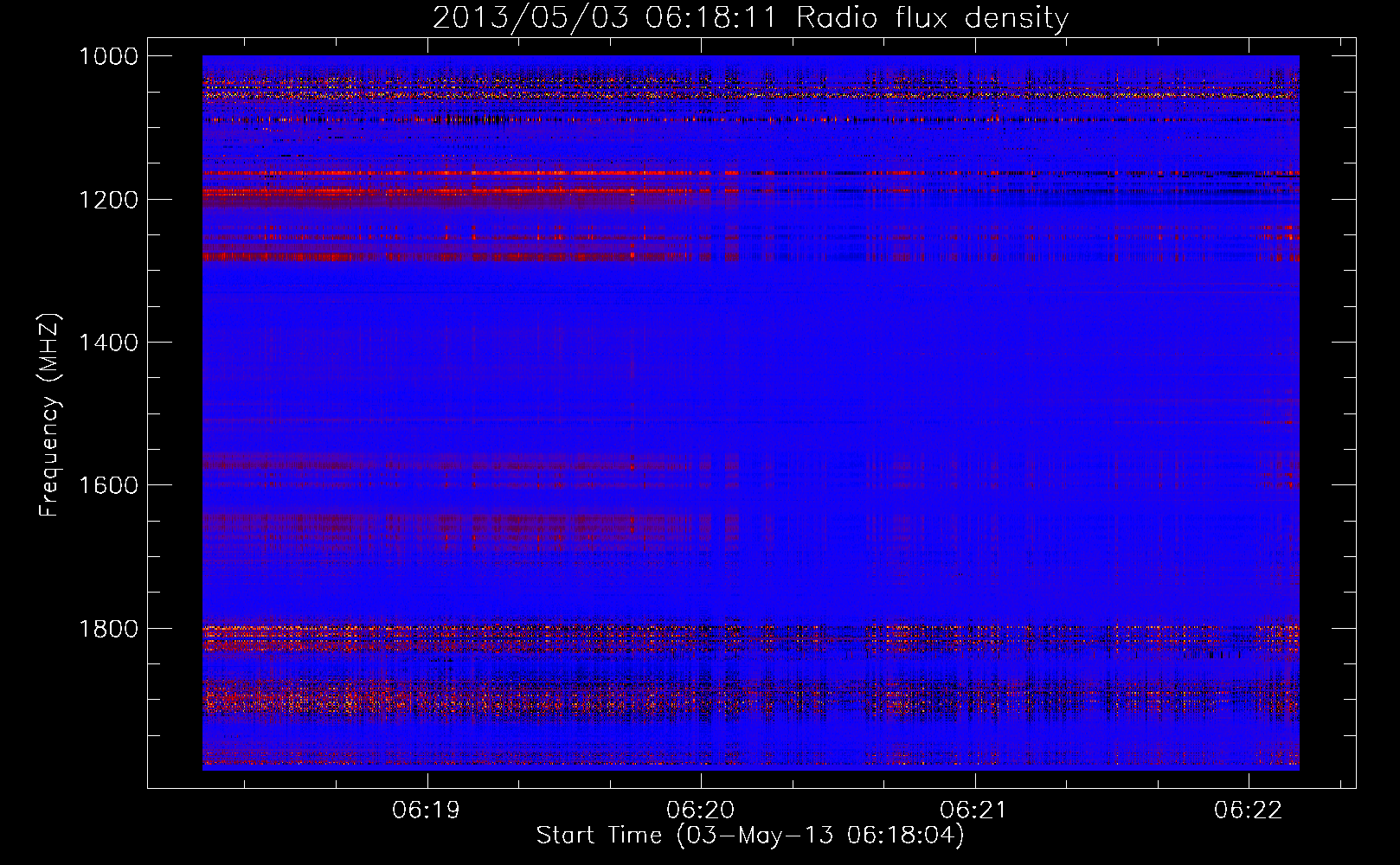
Task: Click the 1400 frequency tick label
Action: (x=108, y=343)
